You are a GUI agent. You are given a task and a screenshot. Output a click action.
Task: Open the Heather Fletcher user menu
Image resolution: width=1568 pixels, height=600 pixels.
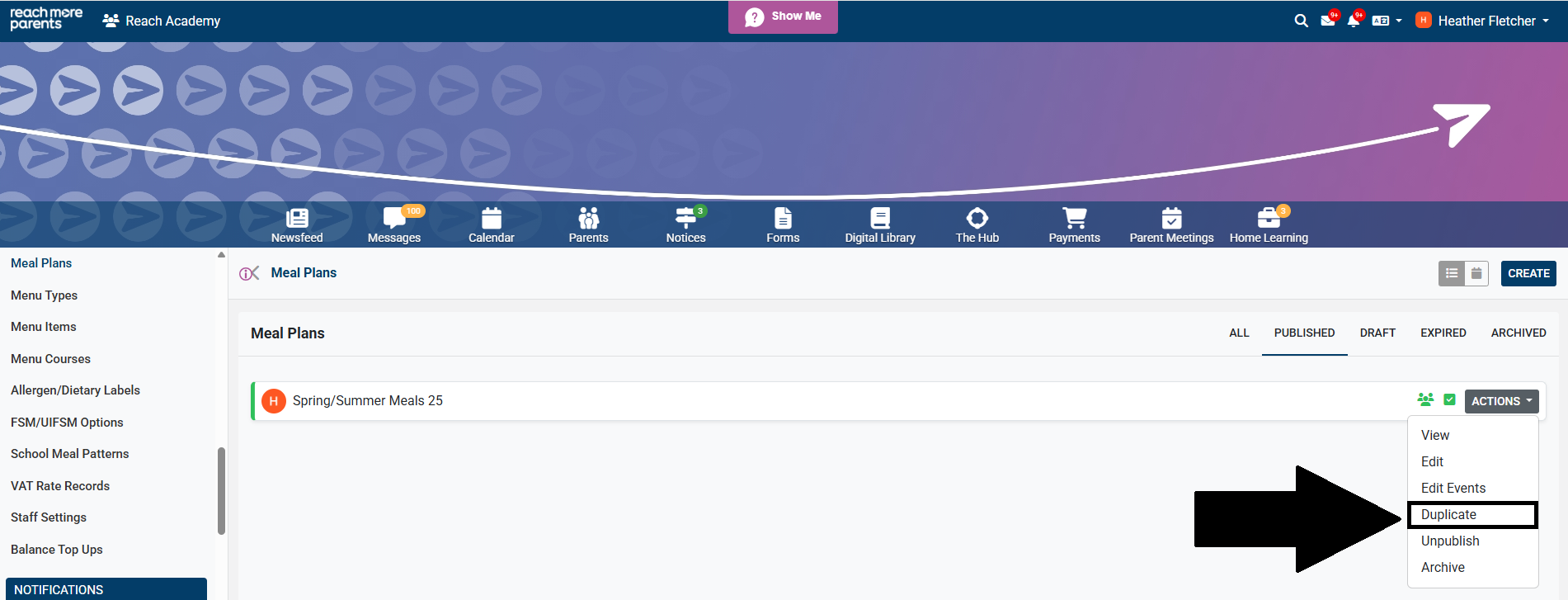tap(1486, 21)
